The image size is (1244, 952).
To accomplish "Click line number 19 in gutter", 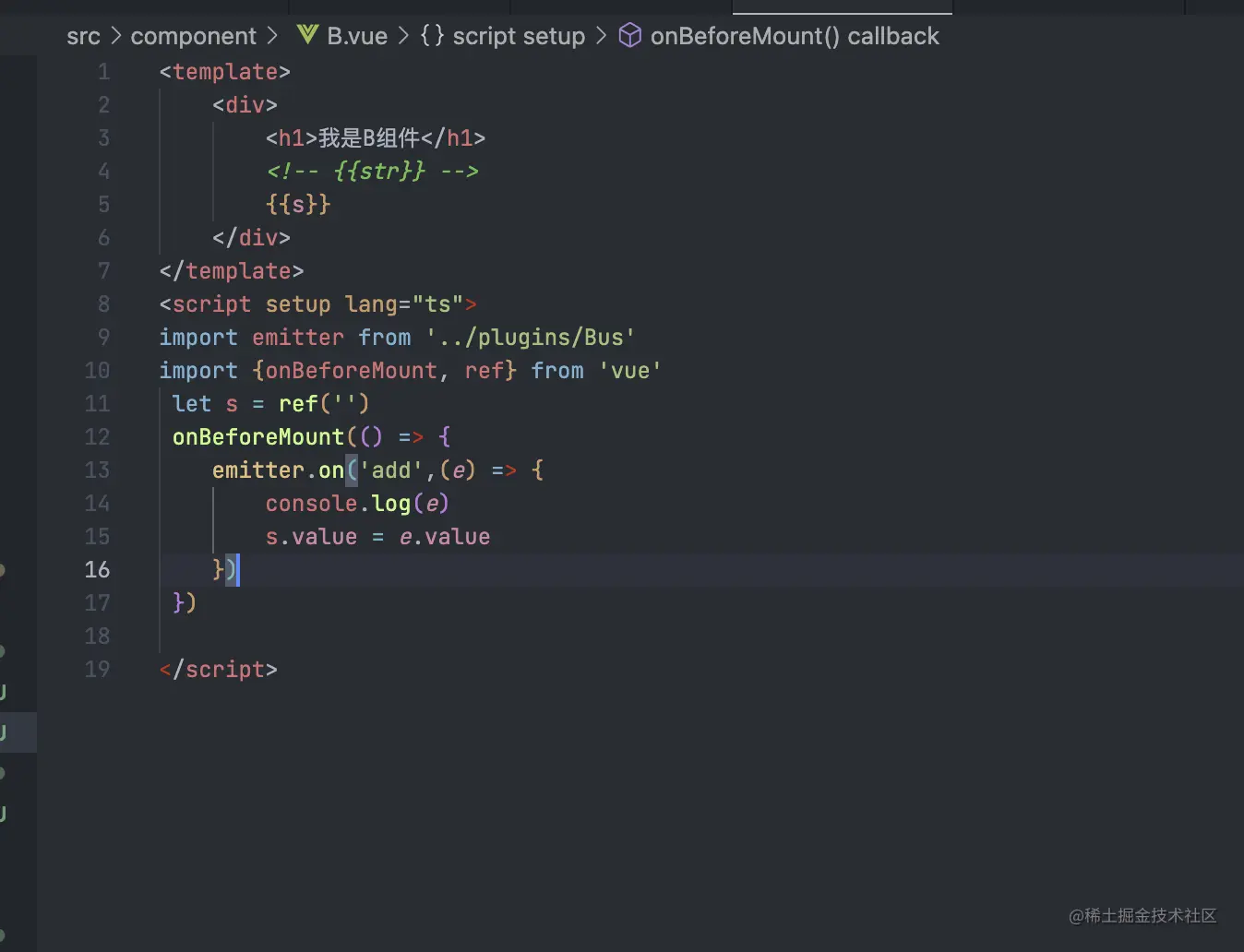I will click(97, 670).
